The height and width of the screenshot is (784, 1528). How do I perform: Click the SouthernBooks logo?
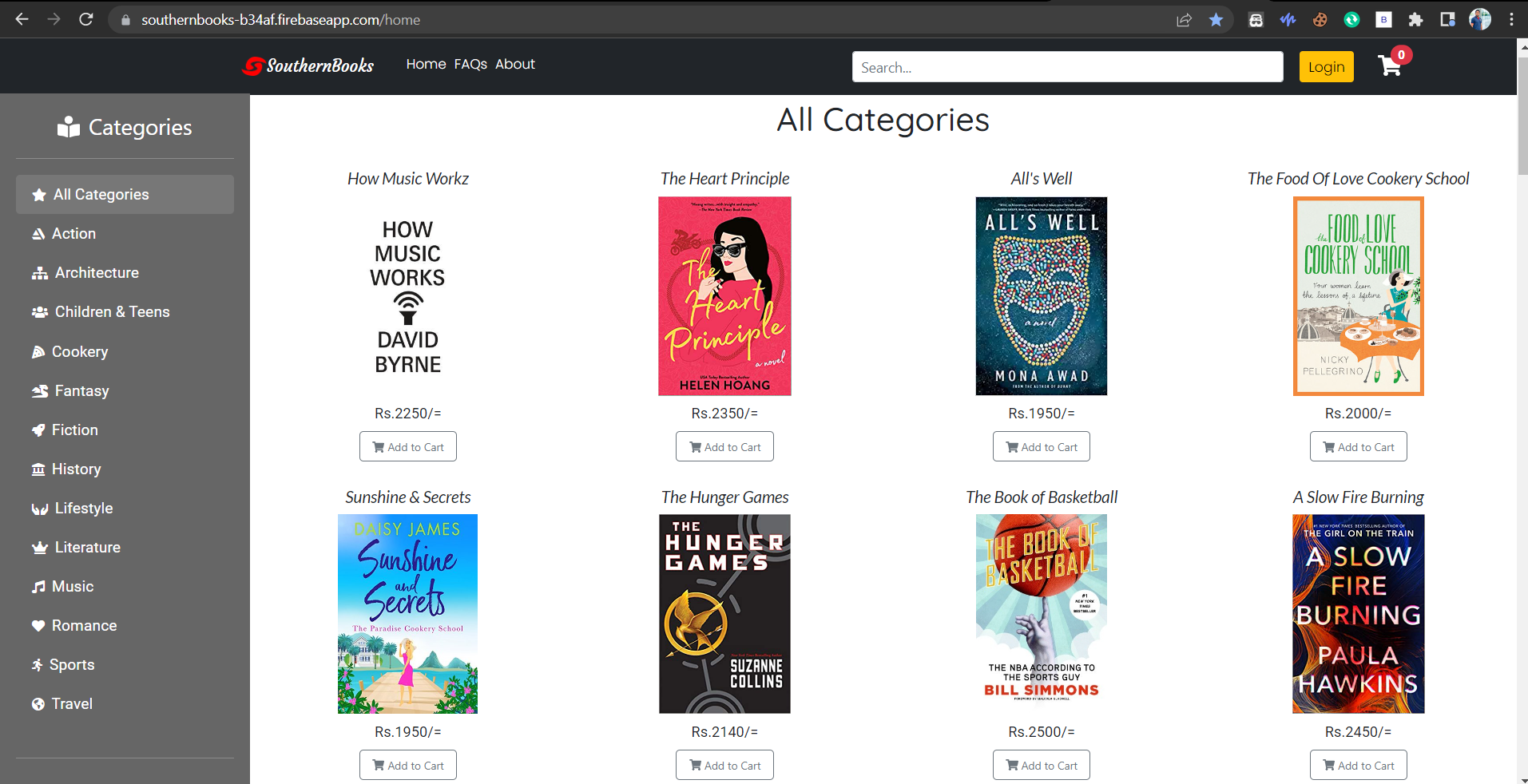[x=308, y=66]
